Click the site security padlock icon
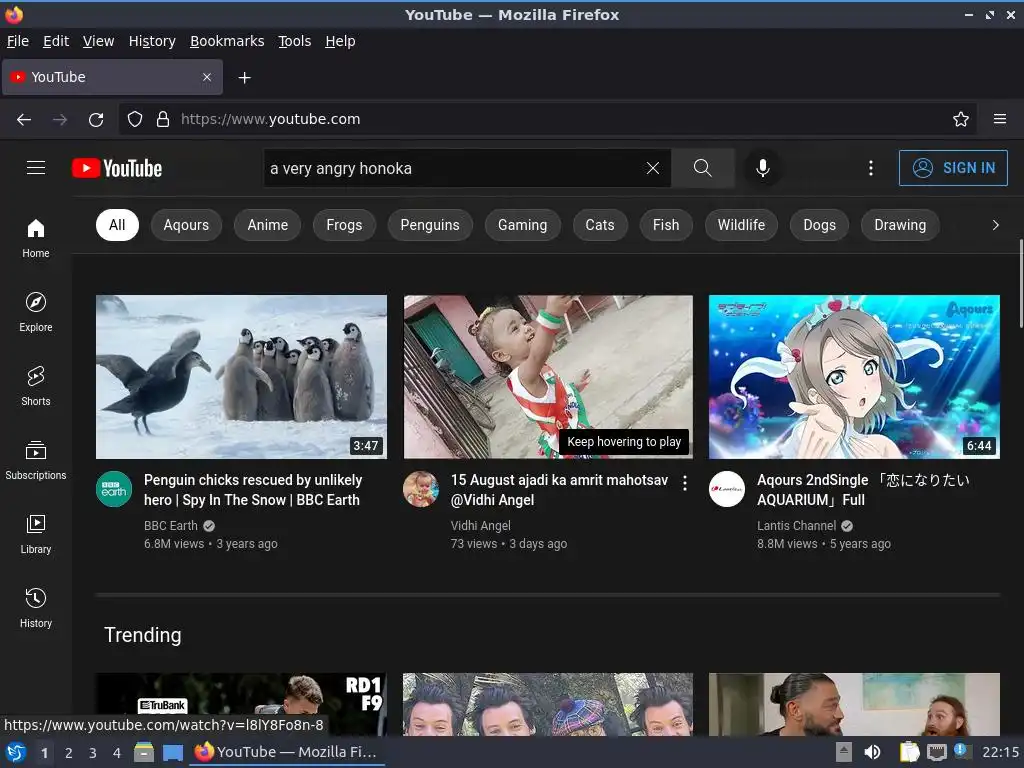The image size is (1024, 768). pos(163,120)
